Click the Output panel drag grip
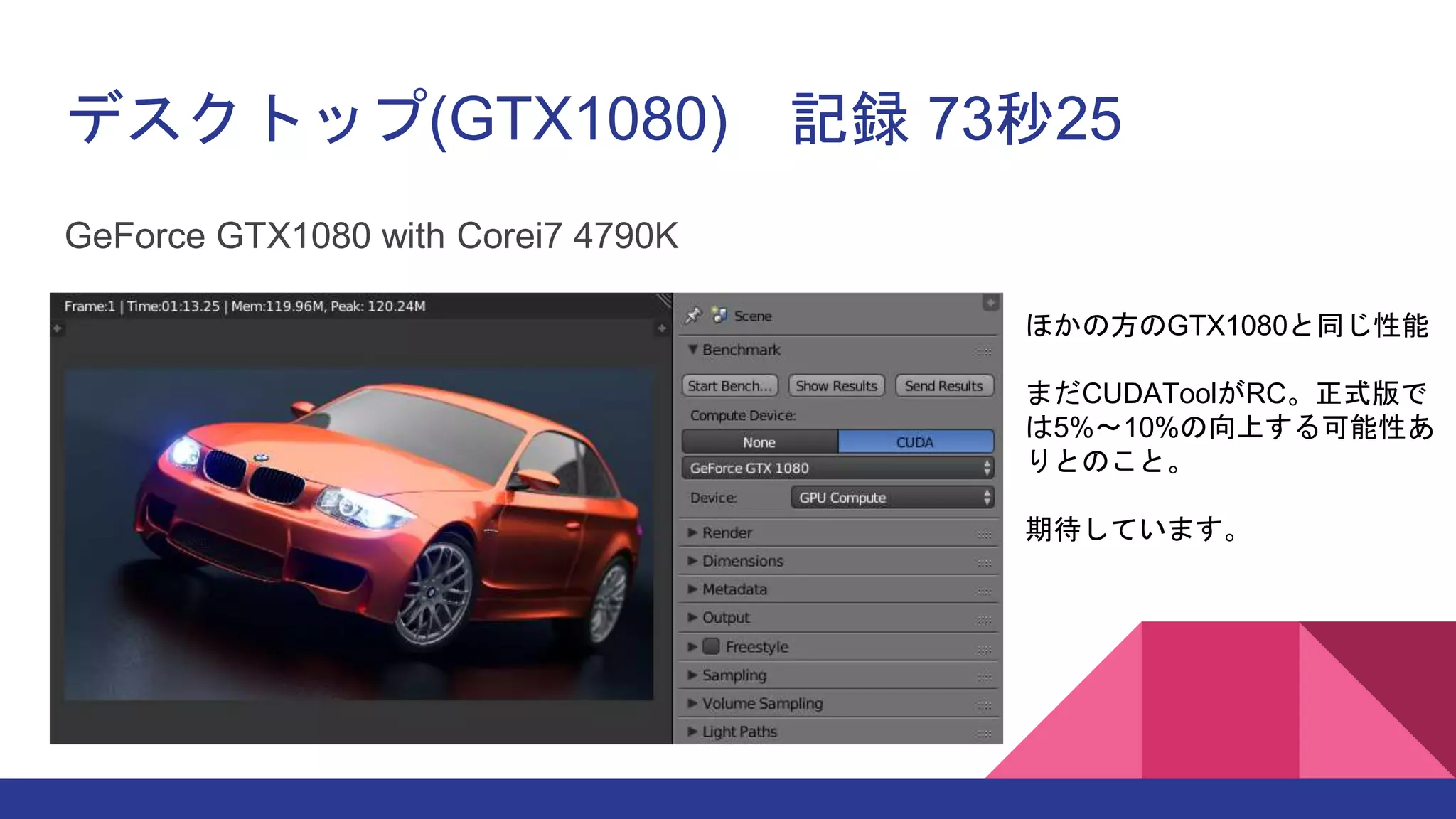Viewport: 1456px width, 819px height. pyautogui.click(x=984, y=619)
